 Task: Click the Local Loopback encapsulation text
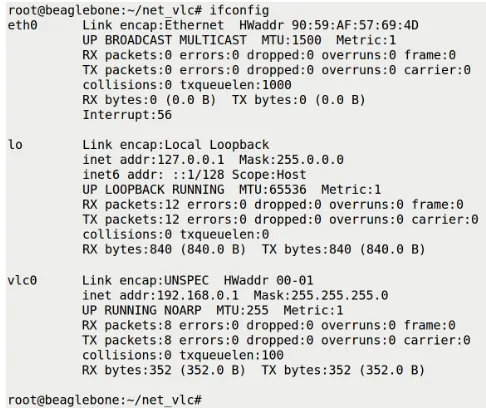(x=217, y=145)
